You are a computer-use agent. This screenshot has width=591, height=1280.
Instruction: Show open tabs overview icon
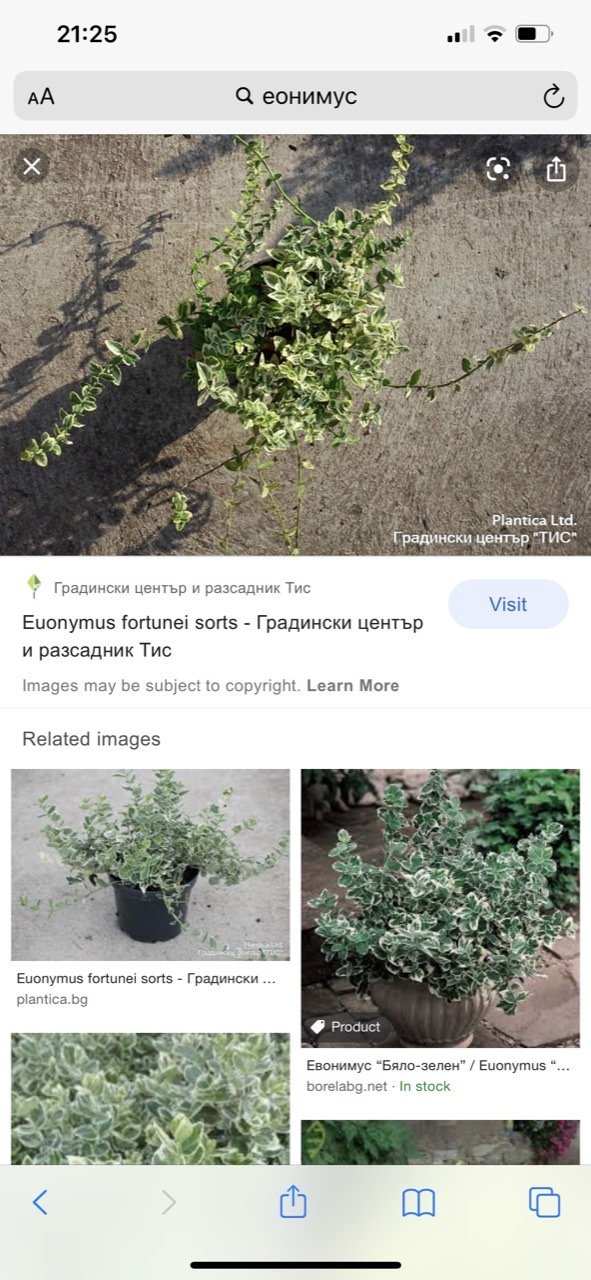point(545,1202)
